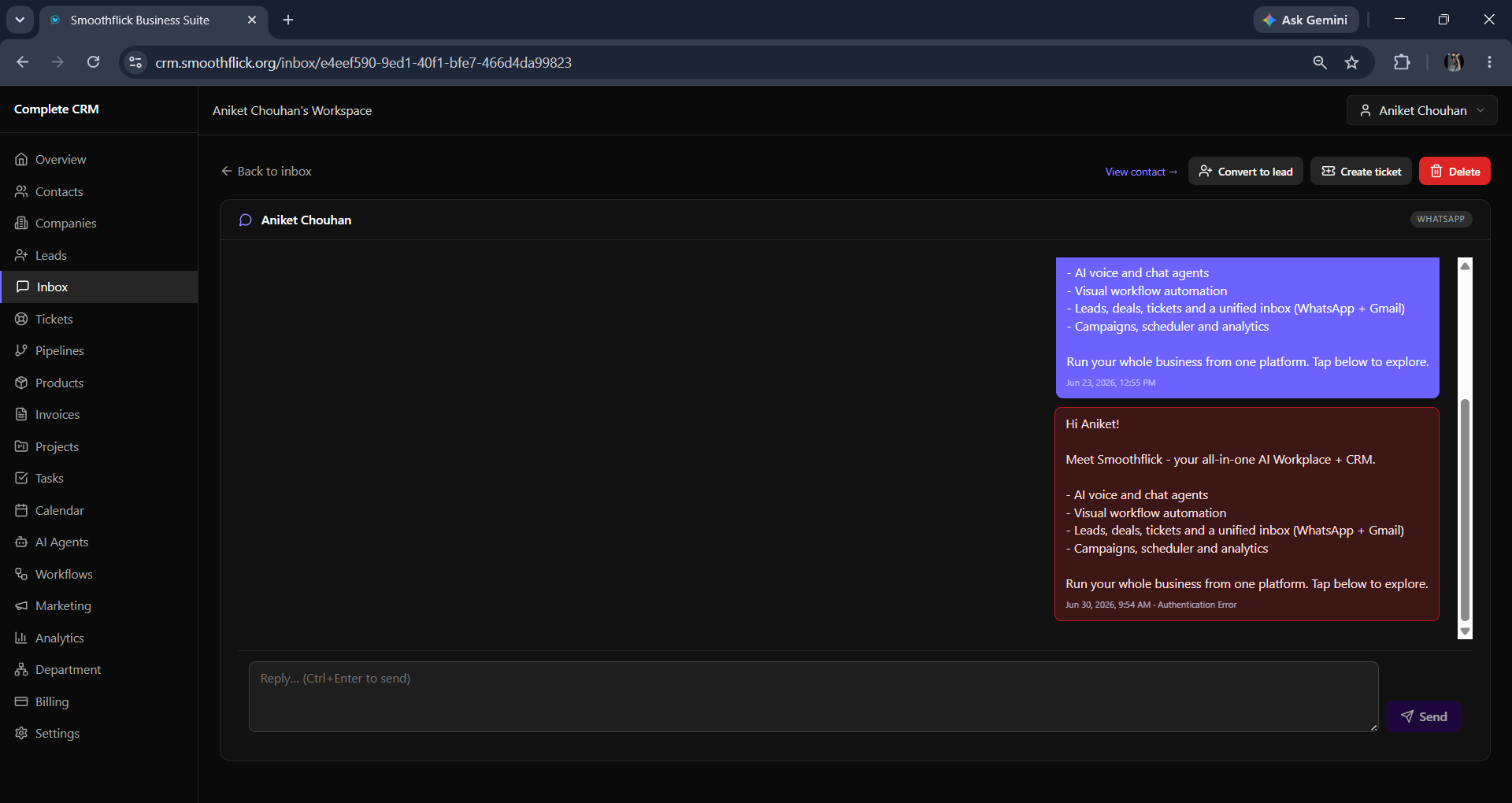Click the Ask Gemini button

pyautogui.click(x=1306, y=20)
